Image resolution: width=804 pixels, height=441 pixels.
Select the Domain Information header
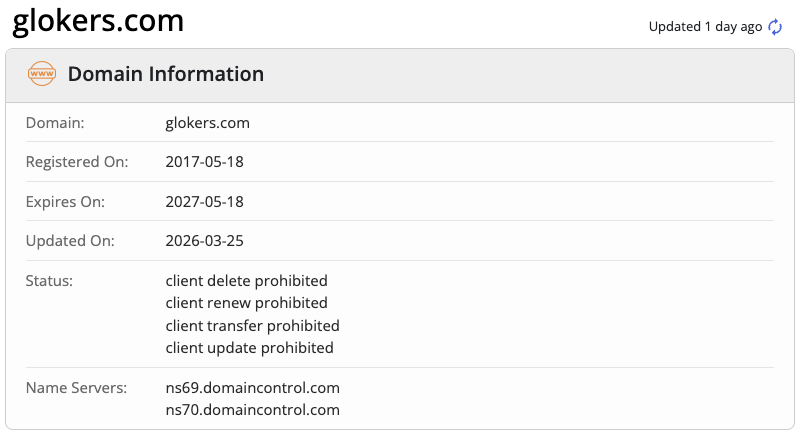[166, 74]
